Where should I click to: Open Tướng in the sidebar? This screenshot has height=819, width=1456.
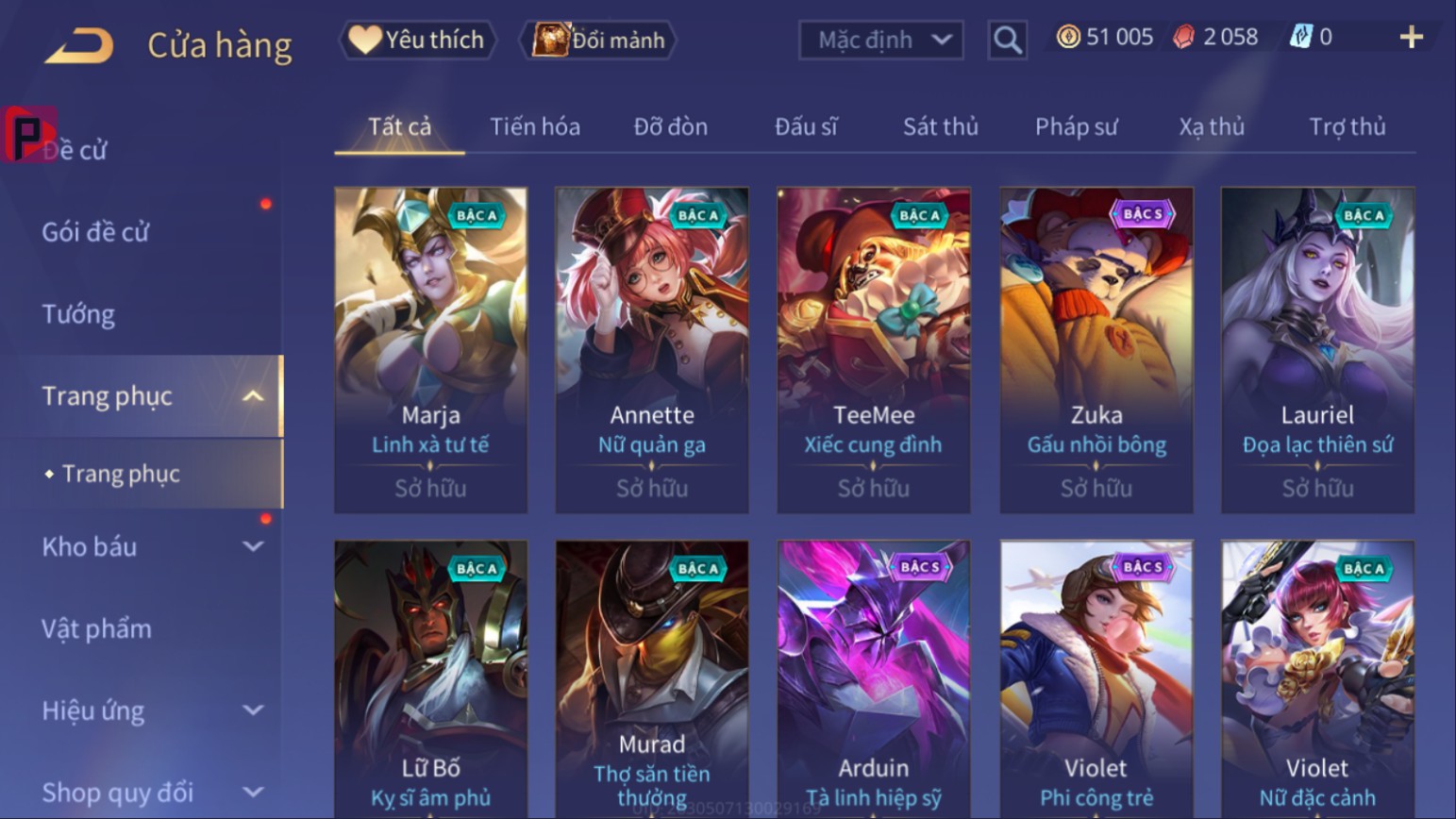[78, 314]
